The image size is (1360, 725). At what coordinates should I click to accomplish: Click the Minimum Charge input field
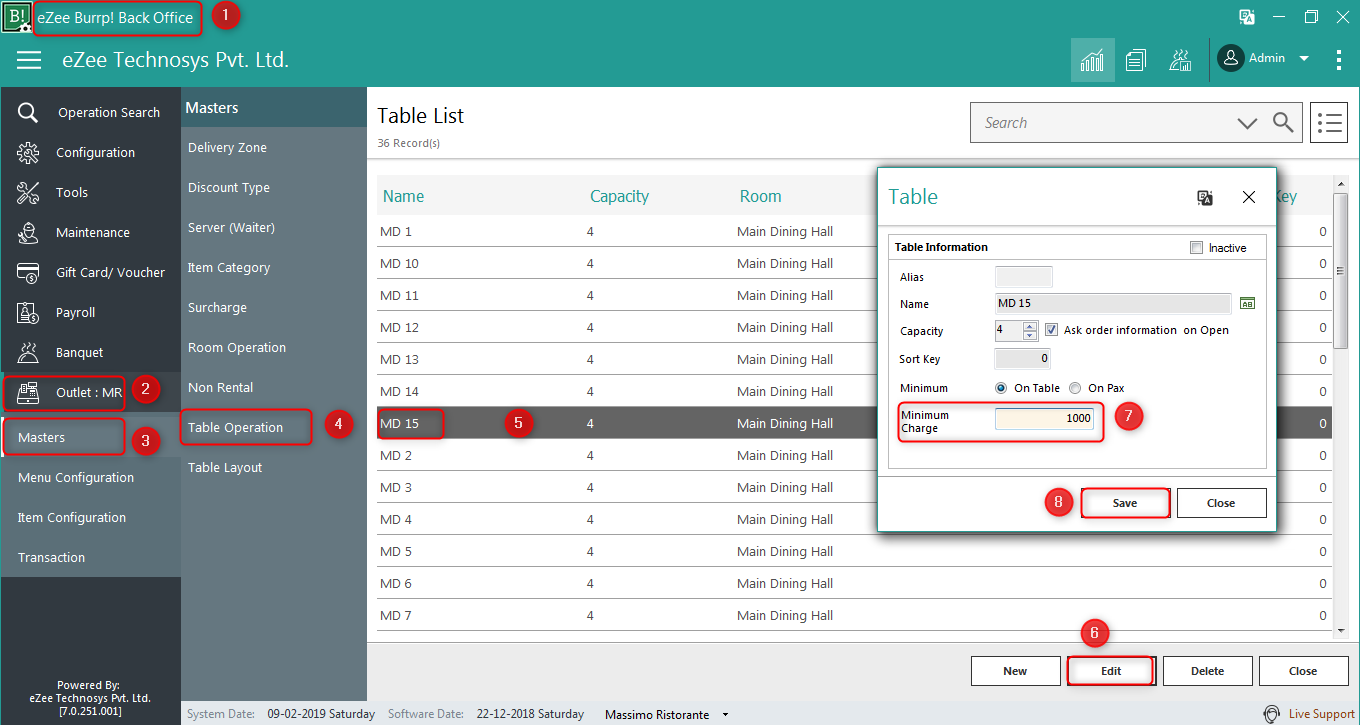click(1044, 419)
